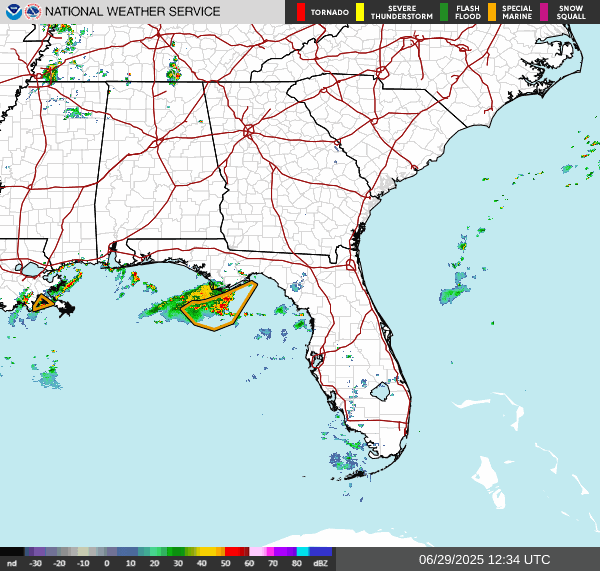Viewport: 600px width, 571px height.
Task: Click the NOAA logo icon
Action: [x=14, y=11]
